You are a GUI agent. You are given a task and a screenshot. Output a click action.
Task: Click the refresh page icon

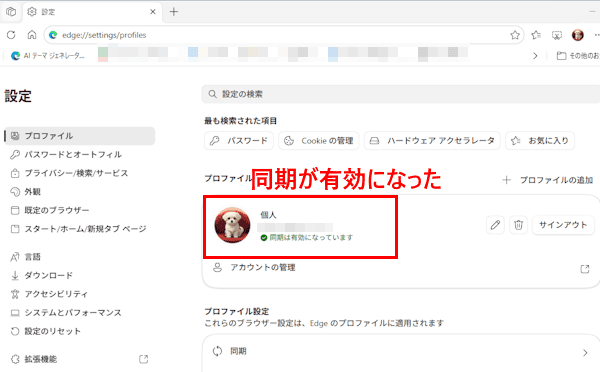11,35
